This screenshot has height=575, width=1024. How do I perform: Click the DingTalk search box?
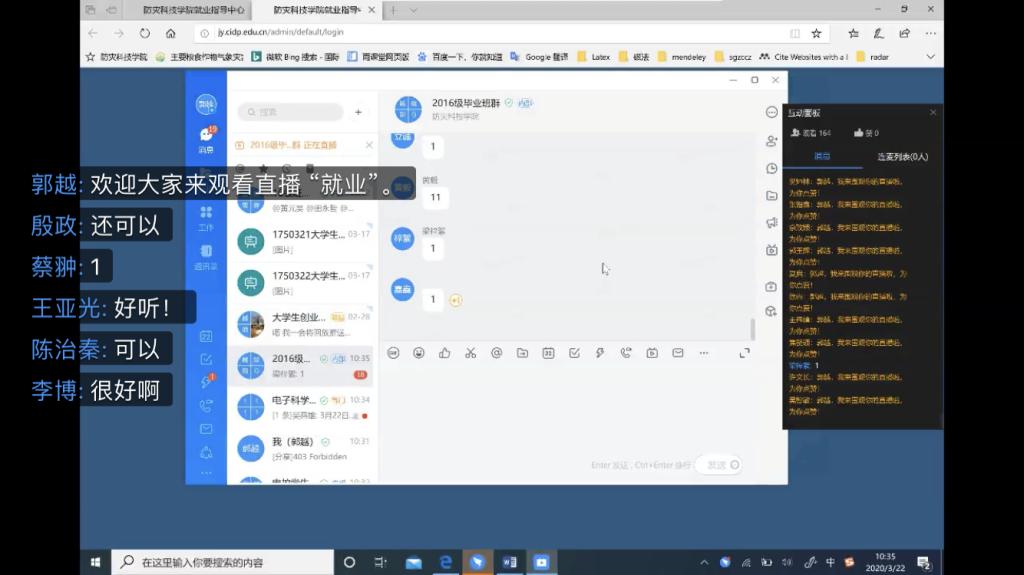coord(290,112)
